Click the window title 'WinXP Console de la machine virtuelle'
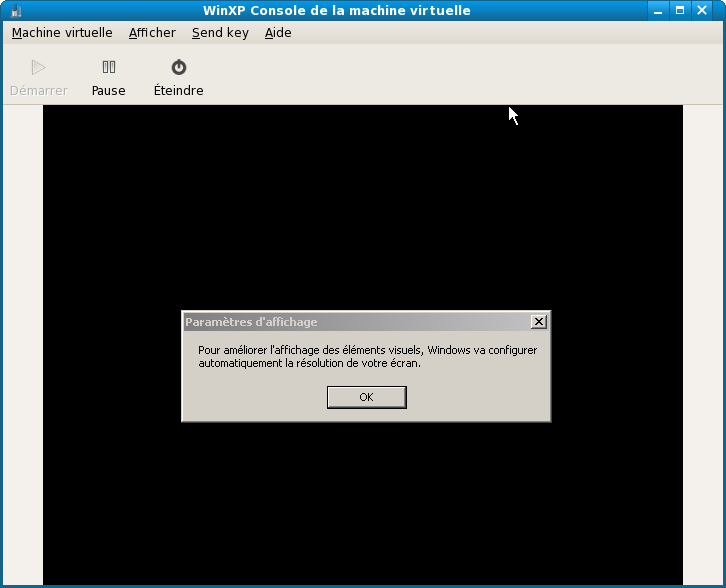 coord(337,10)
